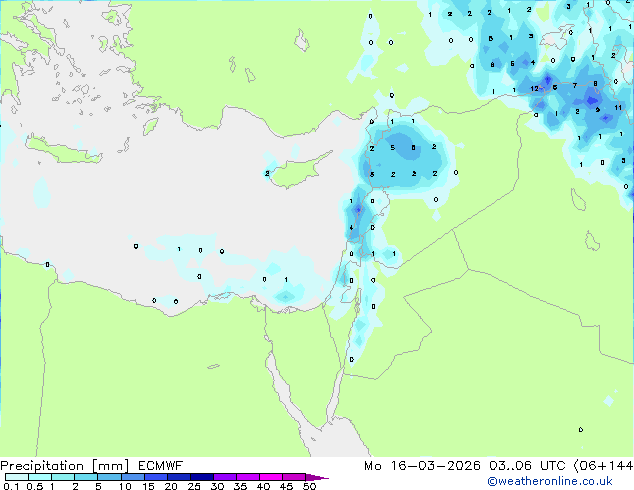Click the 'Mo 16-03-2026' date text
This screenshot has height=490, width=634.
pos(422,466)
